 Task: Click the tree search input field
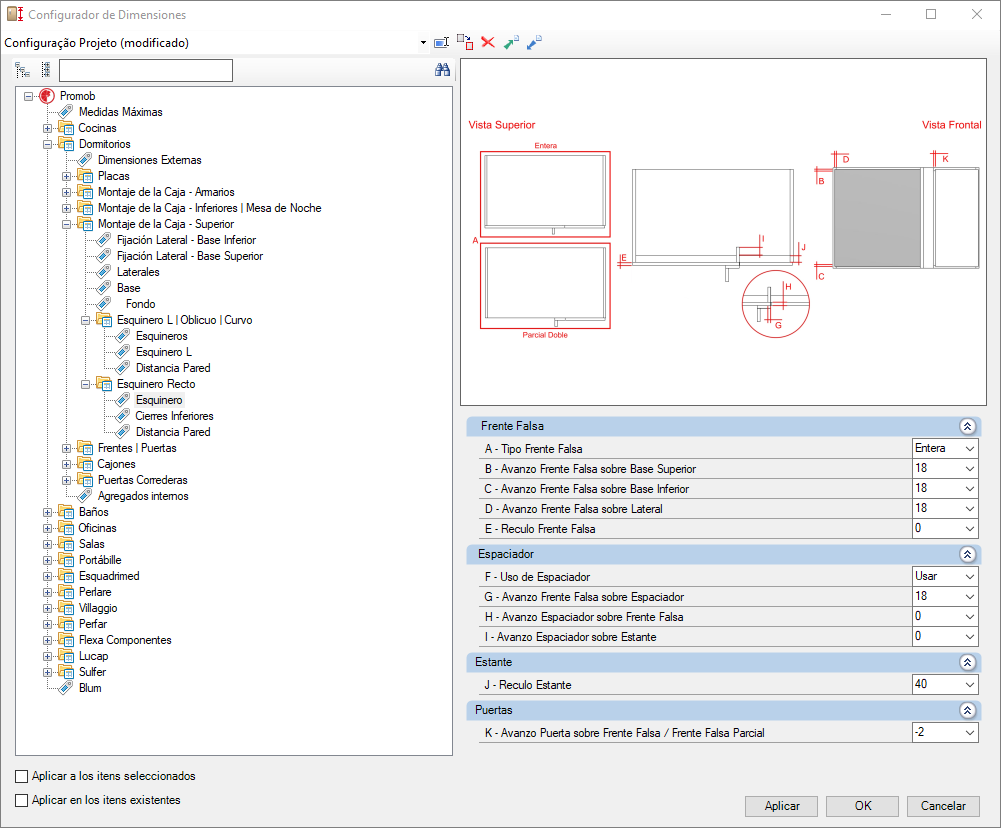(146, 70)
